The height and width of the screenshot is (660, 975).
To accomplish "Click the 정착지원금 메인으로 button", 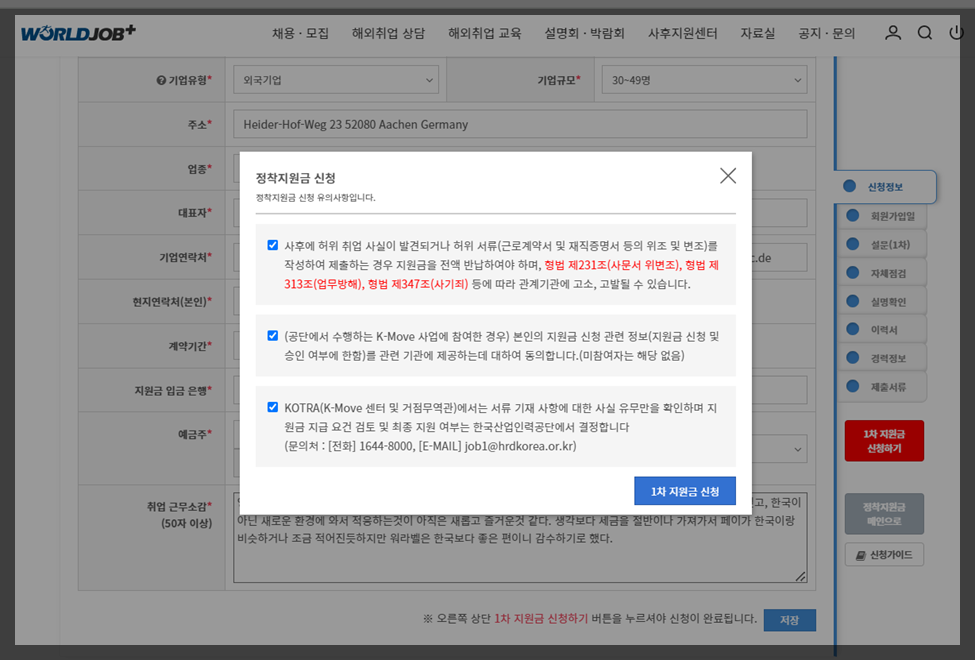I will coord(884,514).
